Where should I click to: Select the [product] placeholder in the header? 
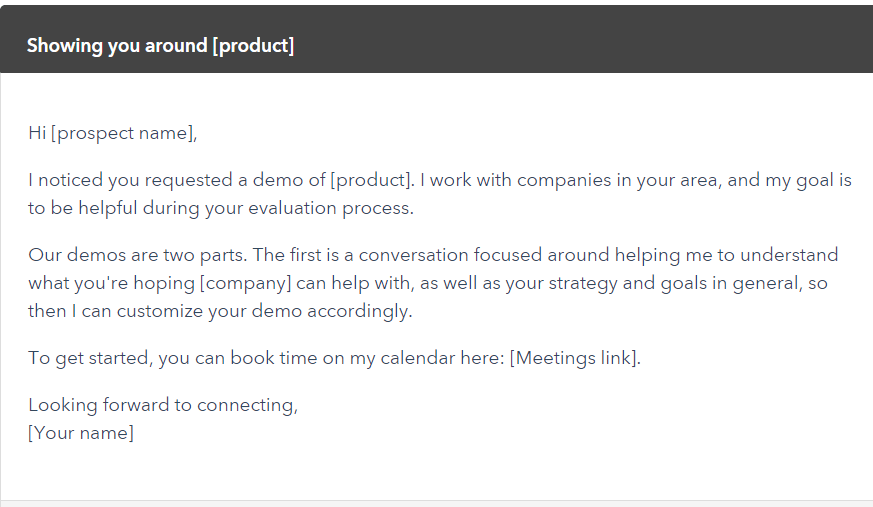tap(253, 45)
